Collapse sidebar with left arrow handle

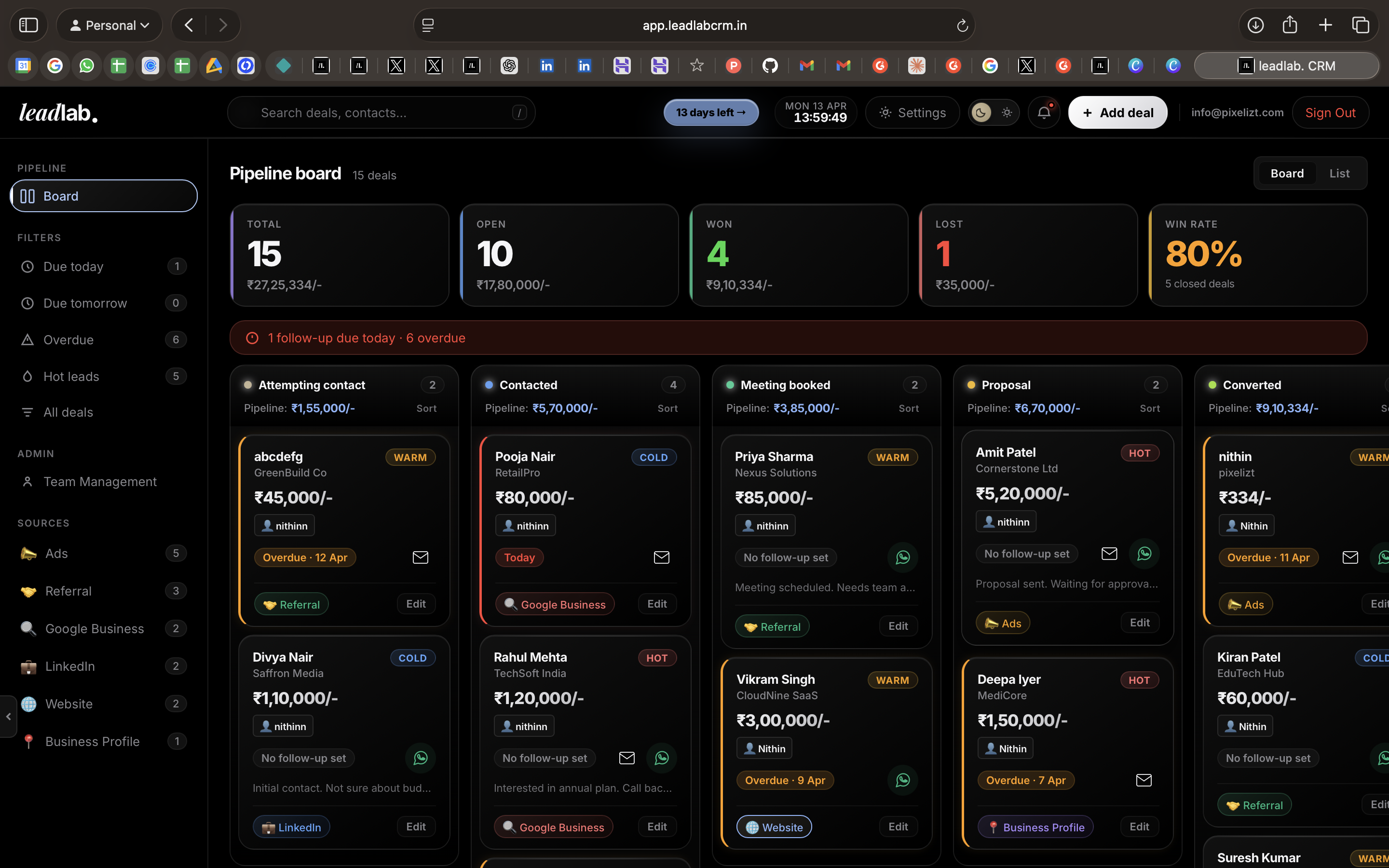click(8, 716)
